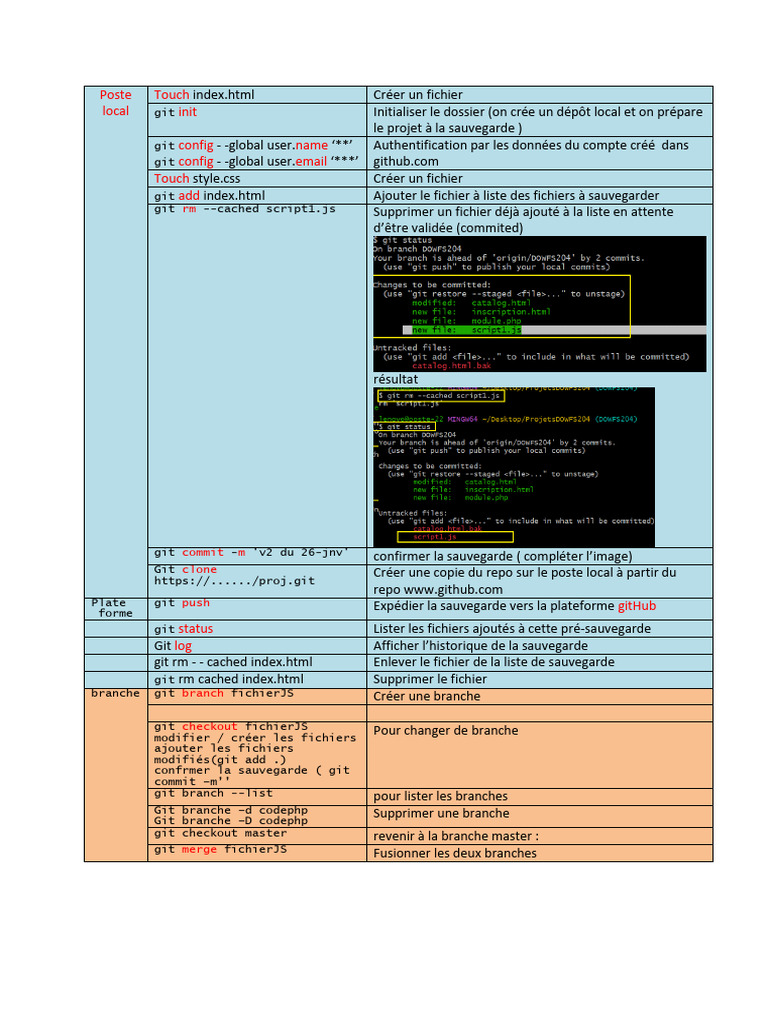Click the first git status terminal screenshot
Viewport: 768px width, 1024px height.
coord(539,304)
